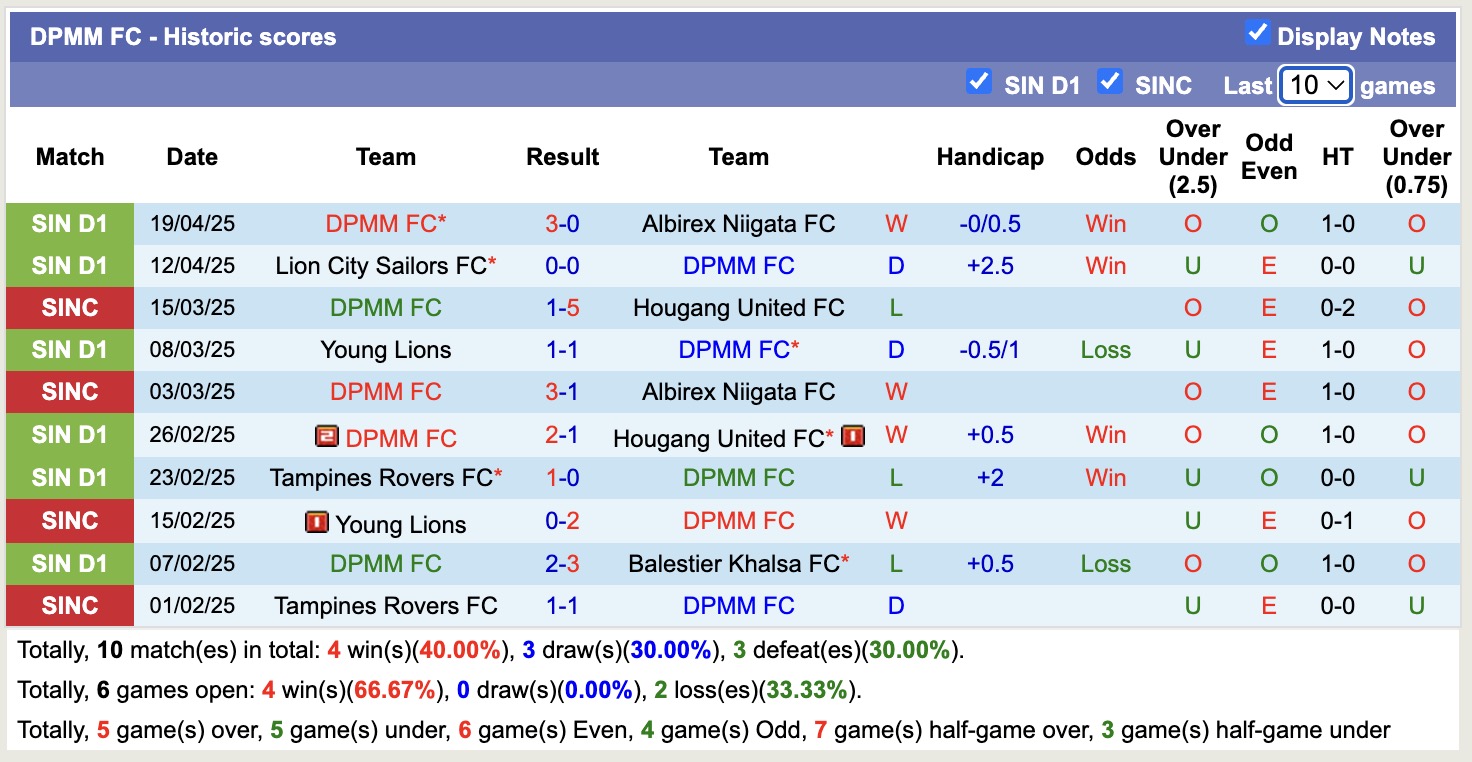
Task: Uncheck the SINC league filter
Action: coord(1109,82)
